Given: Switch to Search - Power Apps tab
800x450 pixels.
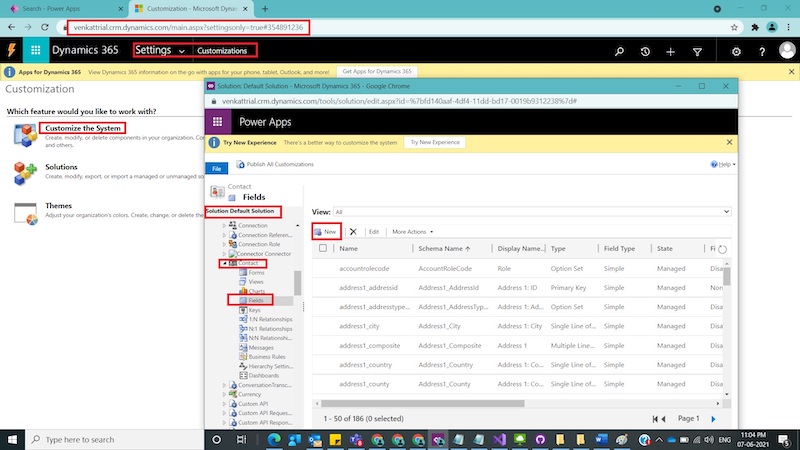Looking at the screenshot, I should point(64,9).
